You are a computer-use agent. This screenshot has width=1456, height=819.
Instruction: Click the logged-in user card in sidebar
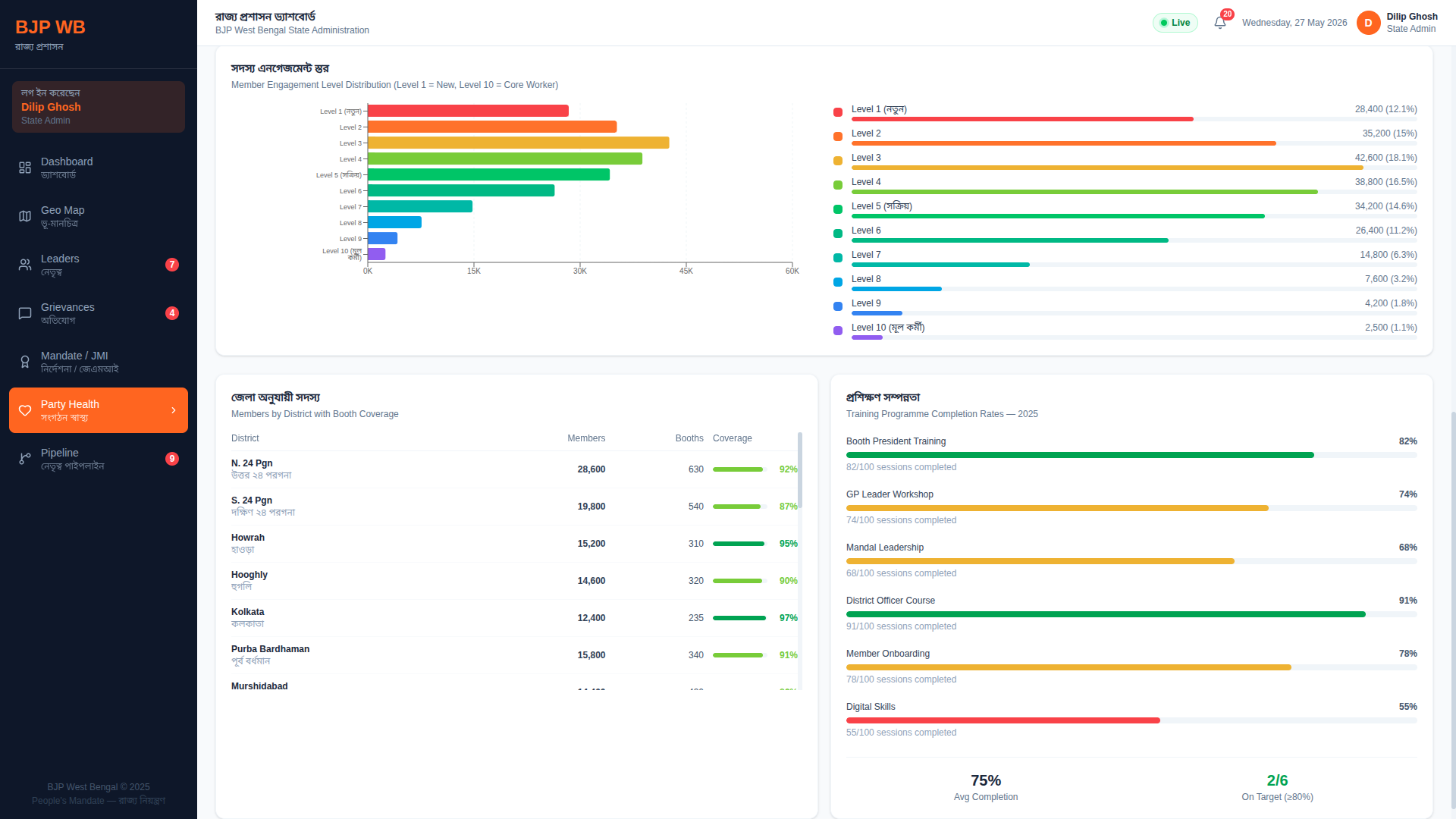[x=99, y=107]
